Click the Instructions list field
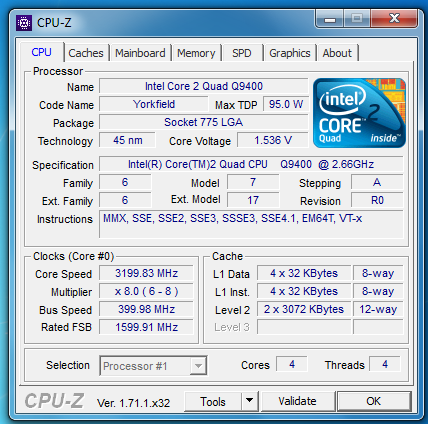The image size is (428, 424). click(251, 224)
